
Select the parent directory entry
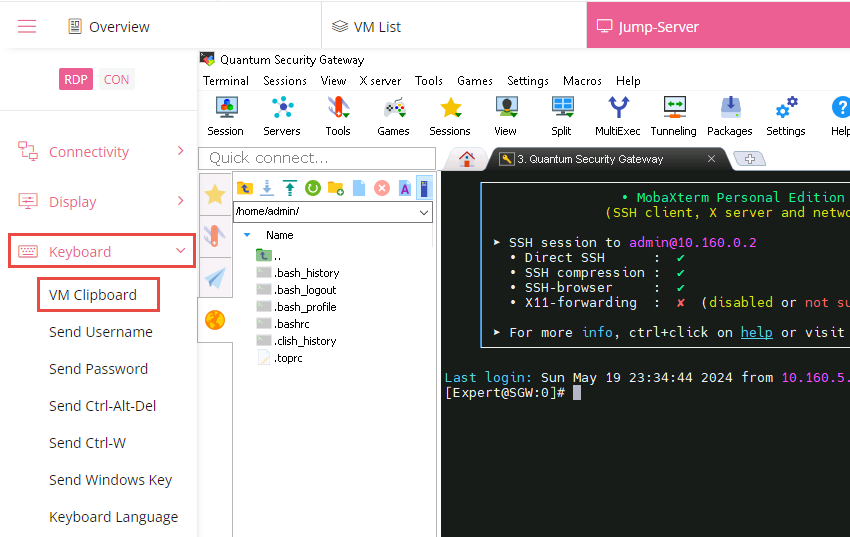coord(269,255)
